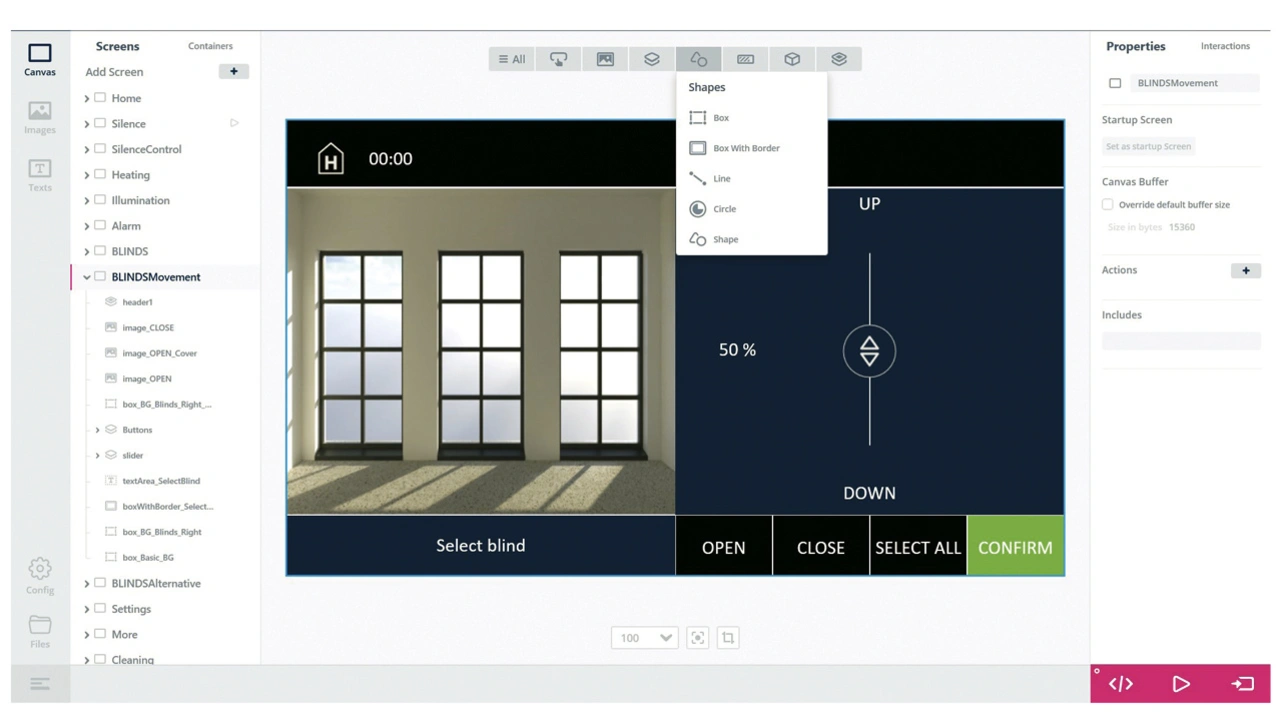
Task: Click the crop canvas icon
Action: 728,638
